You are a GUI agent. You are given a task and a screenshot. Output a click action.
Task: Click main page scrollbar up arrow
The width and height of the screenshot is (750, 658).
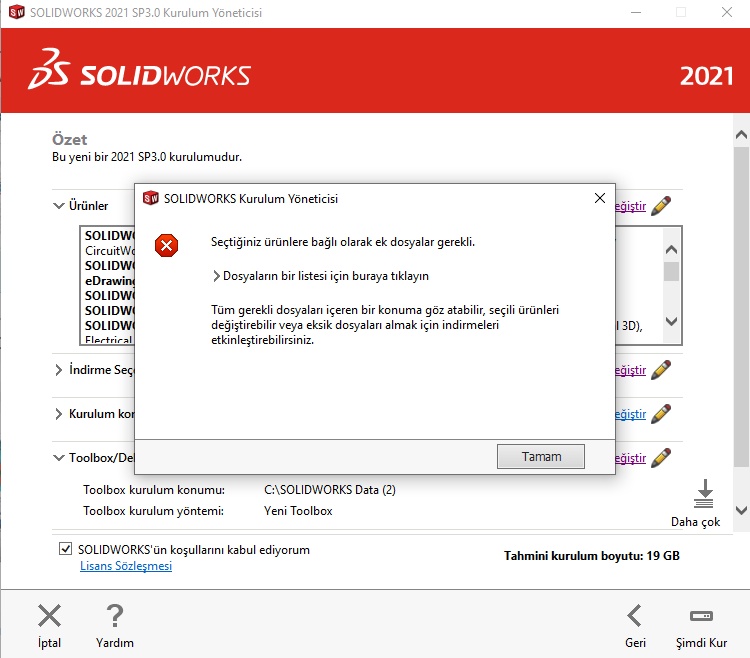741,135
